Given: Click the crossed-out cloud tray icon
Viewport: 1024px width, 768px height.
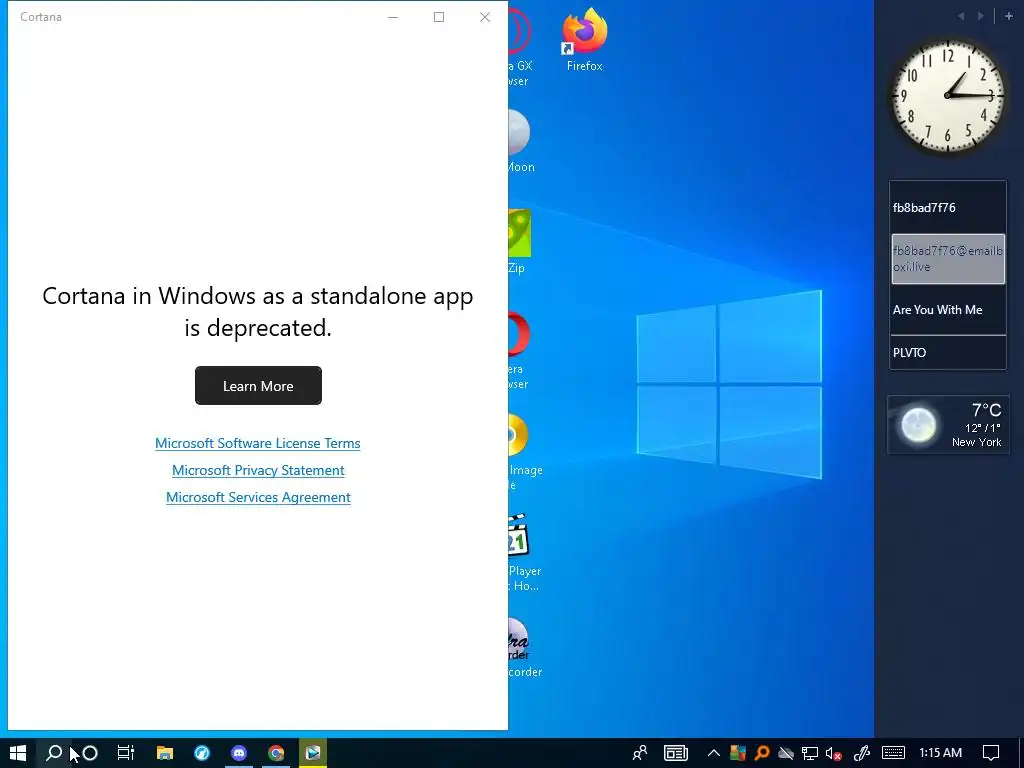Looking at the screenshot, I should 786,753.
